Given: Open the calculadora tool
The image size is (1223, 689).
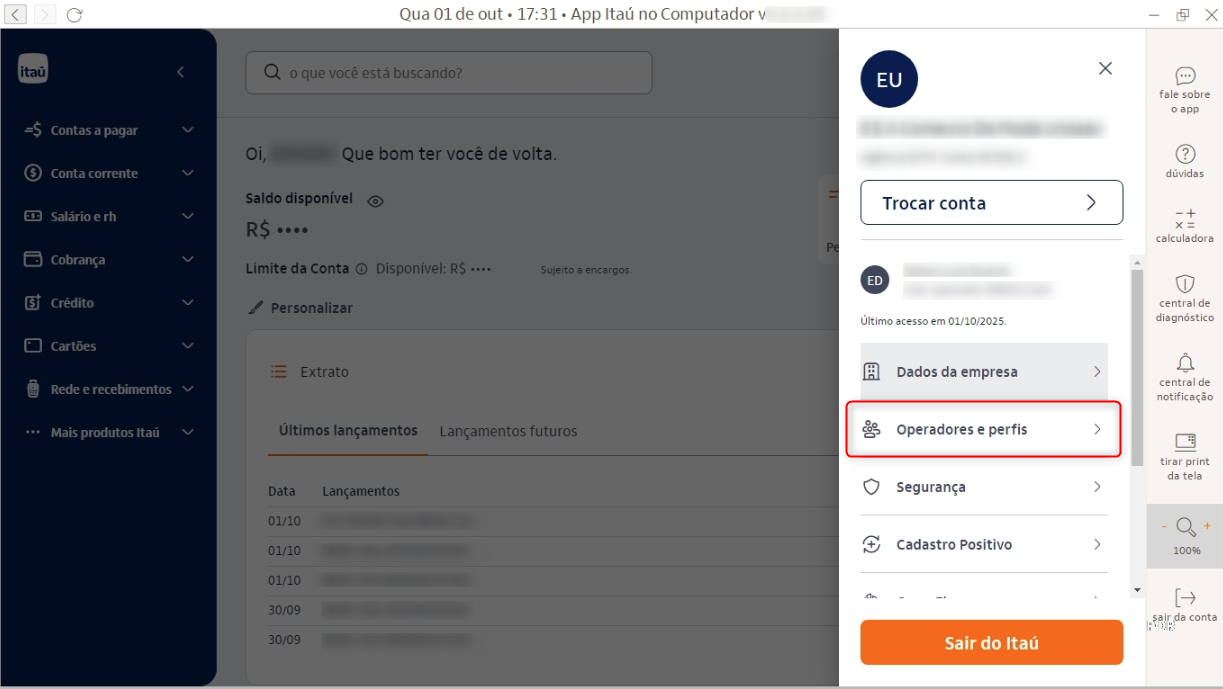Looking at the screenshot, I should (1185, 219).
